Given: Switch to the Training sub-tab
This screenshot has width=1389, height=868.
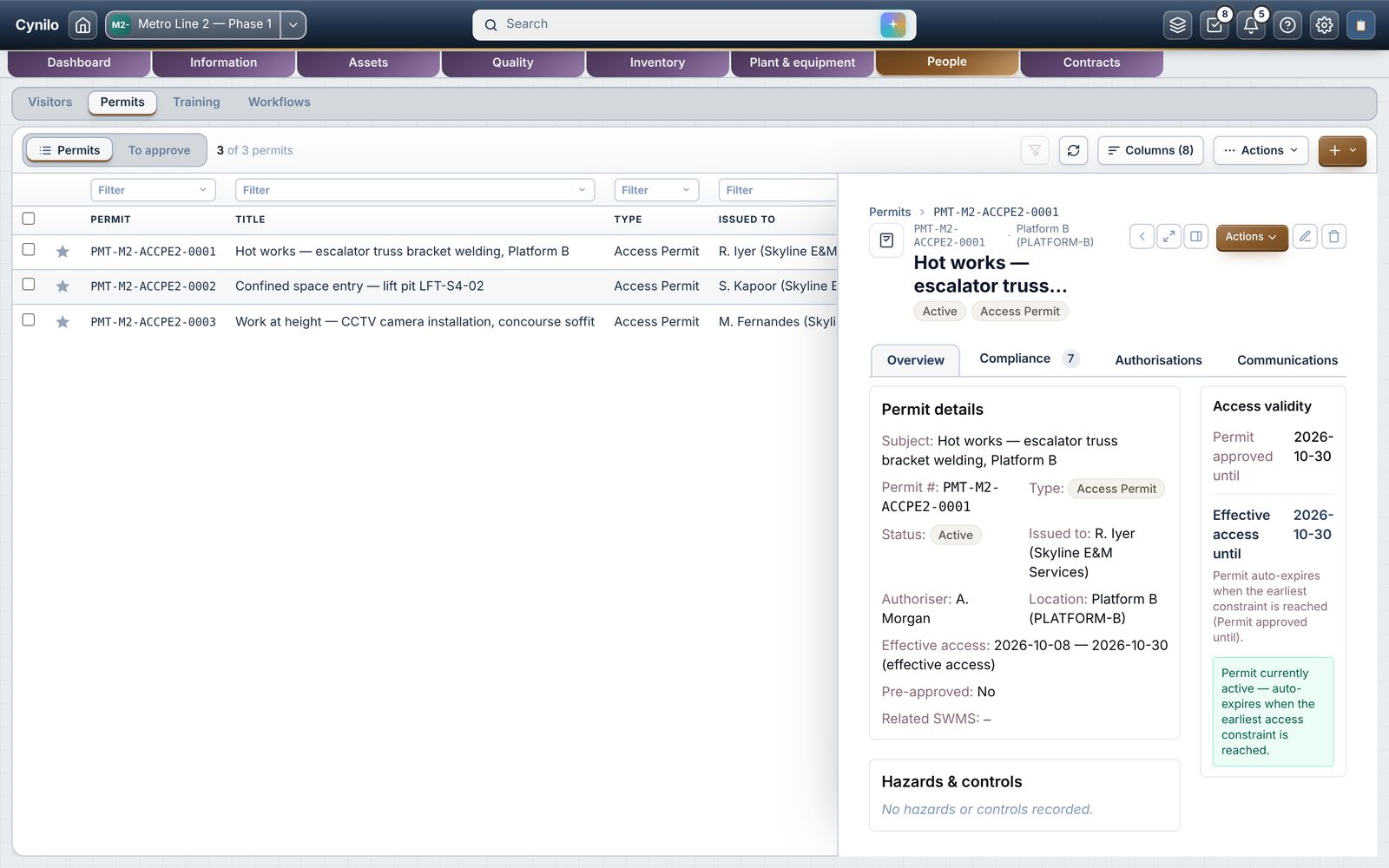Looking at the screenshot, I should pyautogui.click(x=196, y=102).
